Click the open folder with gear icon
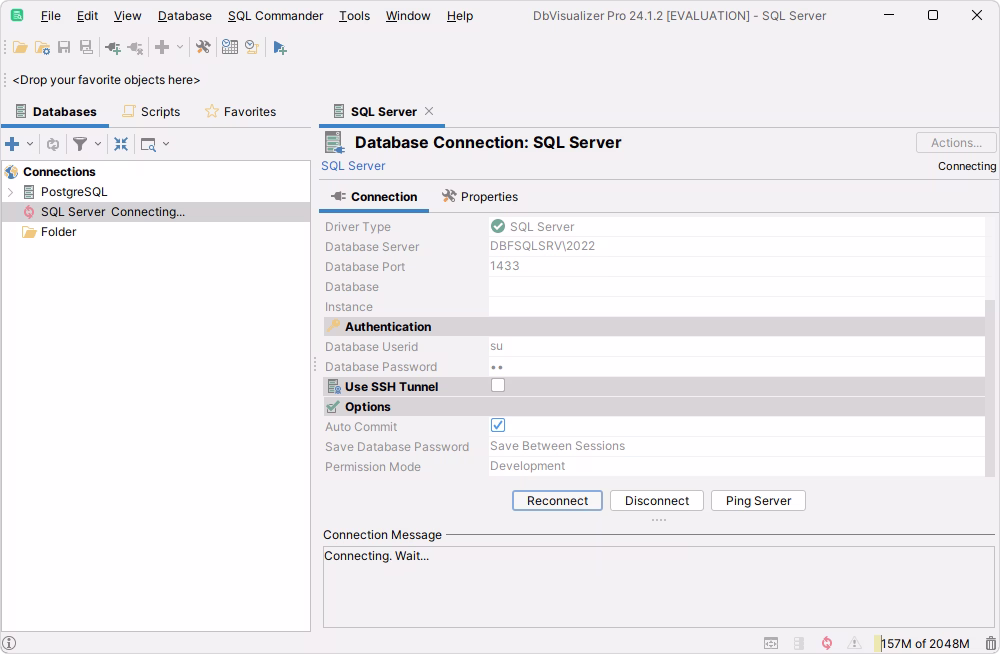Viewport: 1000px width, 654px height. [42, 47]
